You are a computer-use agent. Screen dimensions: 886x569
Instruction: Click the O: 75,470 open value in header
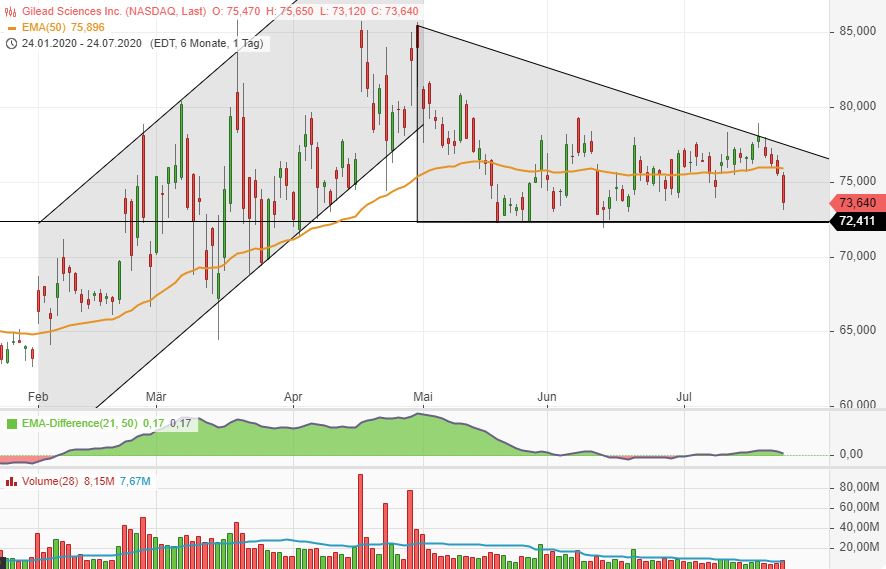coord(237,11)
